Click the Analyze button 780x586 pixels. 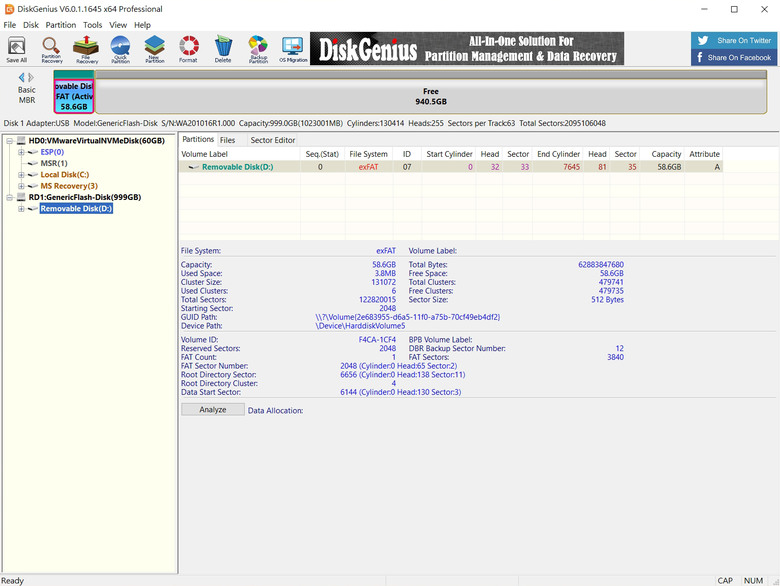pos(213,409)
